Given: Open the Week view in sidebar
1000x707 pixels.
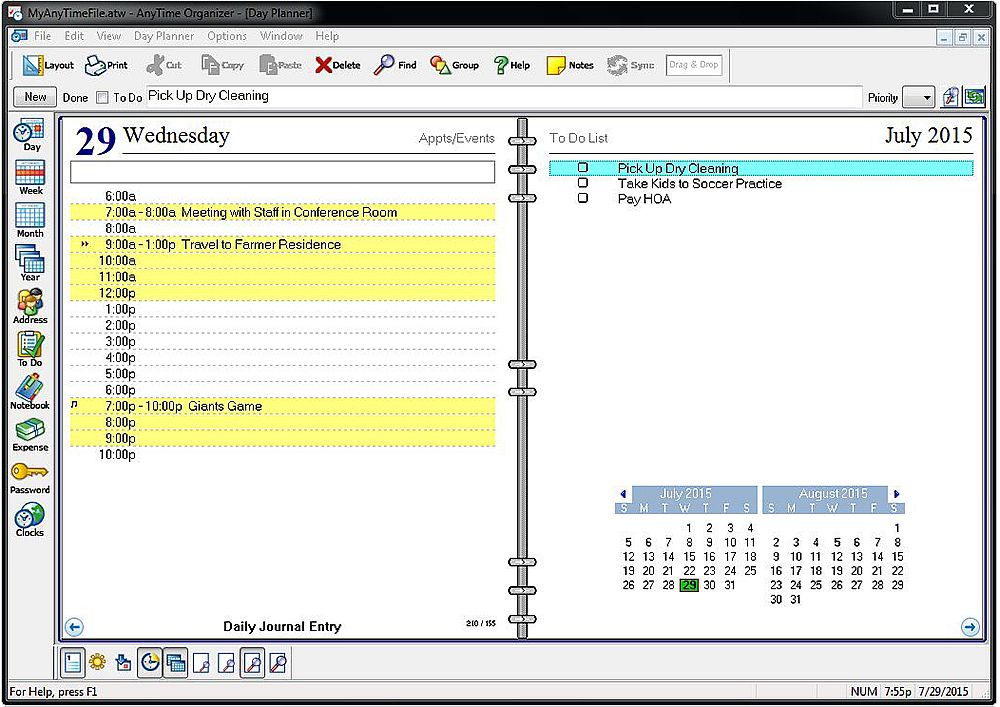Looking at the screenshot, I should coord(30,176).
